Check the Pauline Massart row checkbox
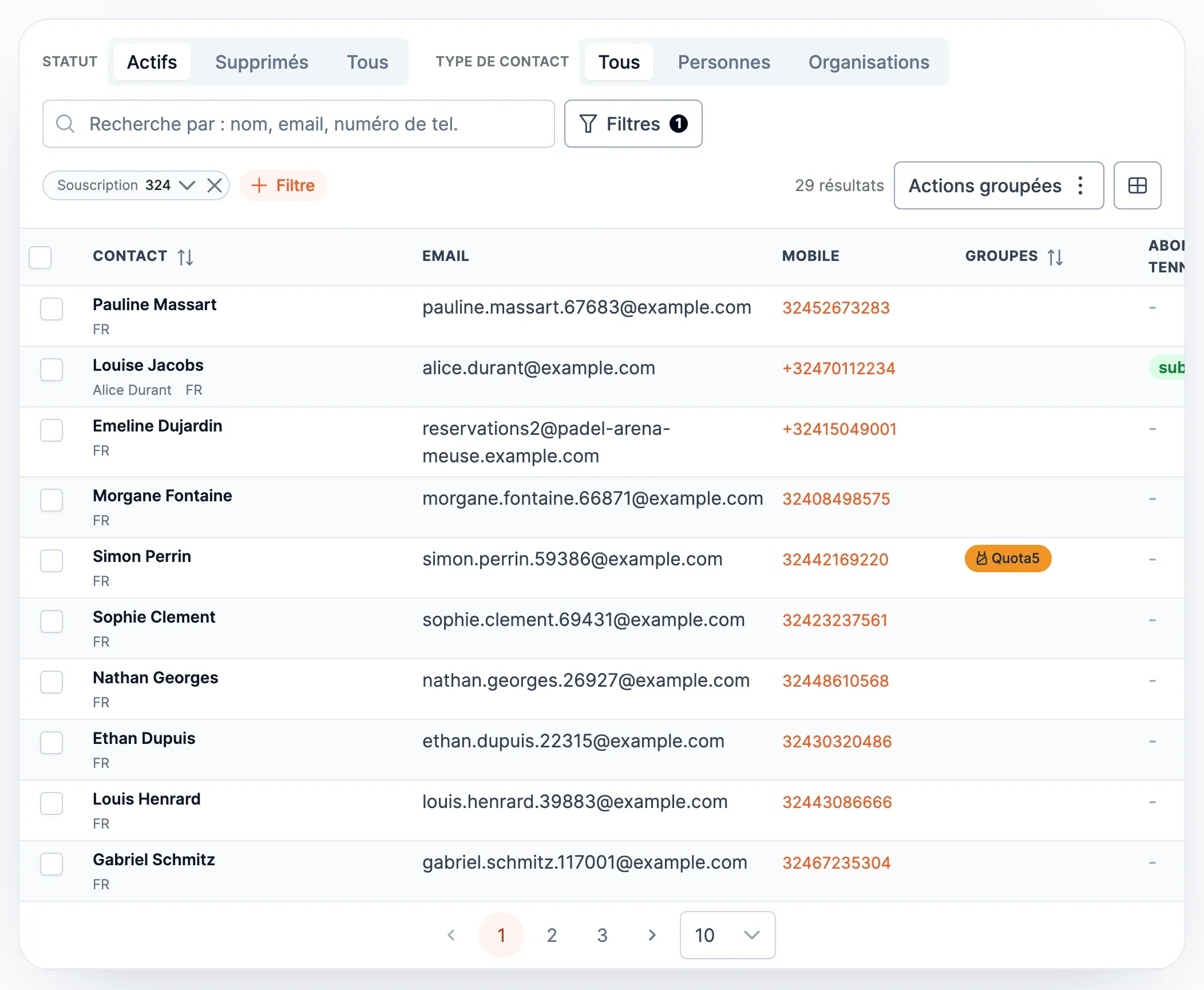The width and height of the screenshot is (1204, 990). (52, 309)
